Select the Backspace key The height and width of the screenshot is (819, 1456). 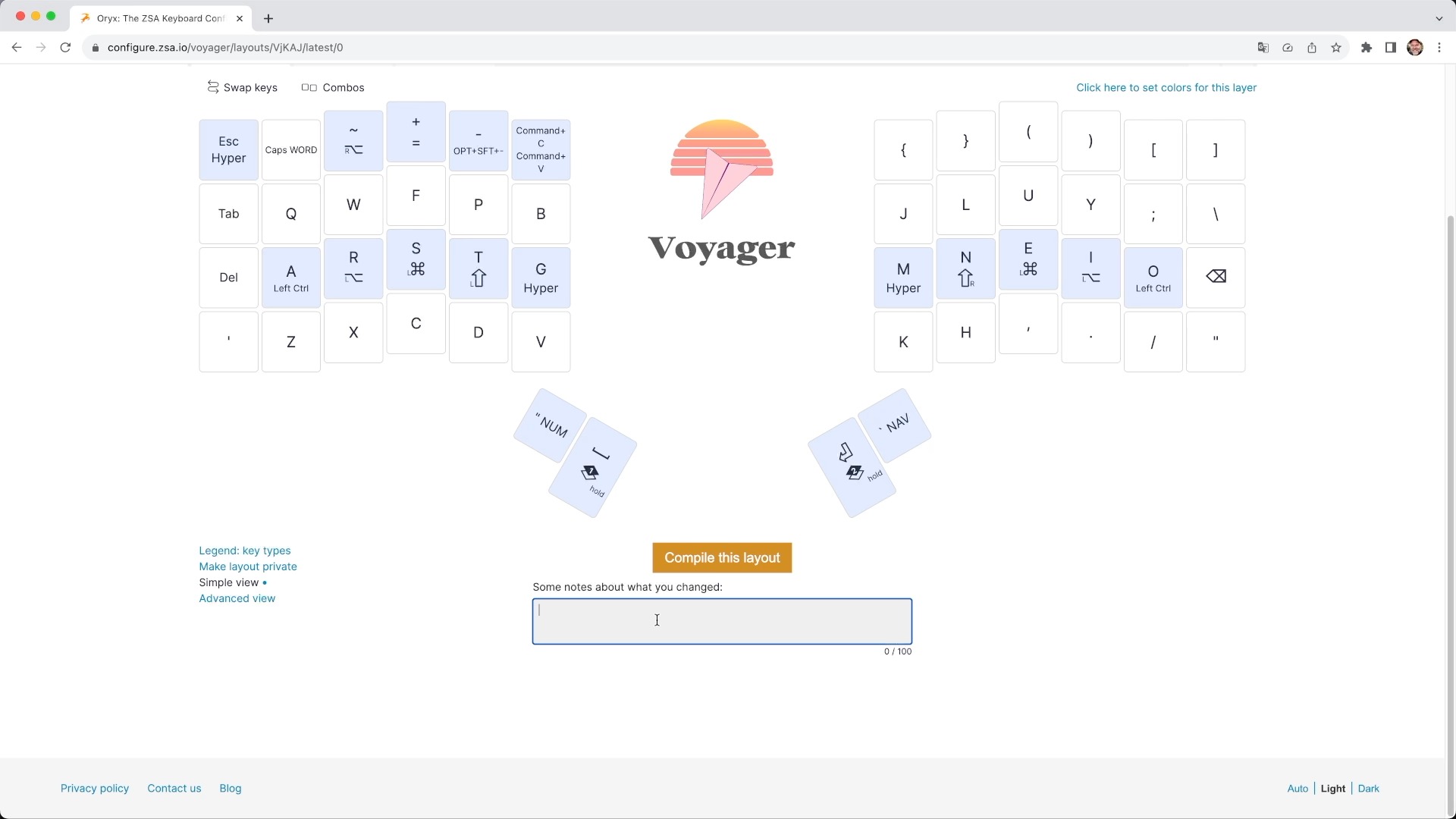pyautogui.click(x=1216, y=278)
